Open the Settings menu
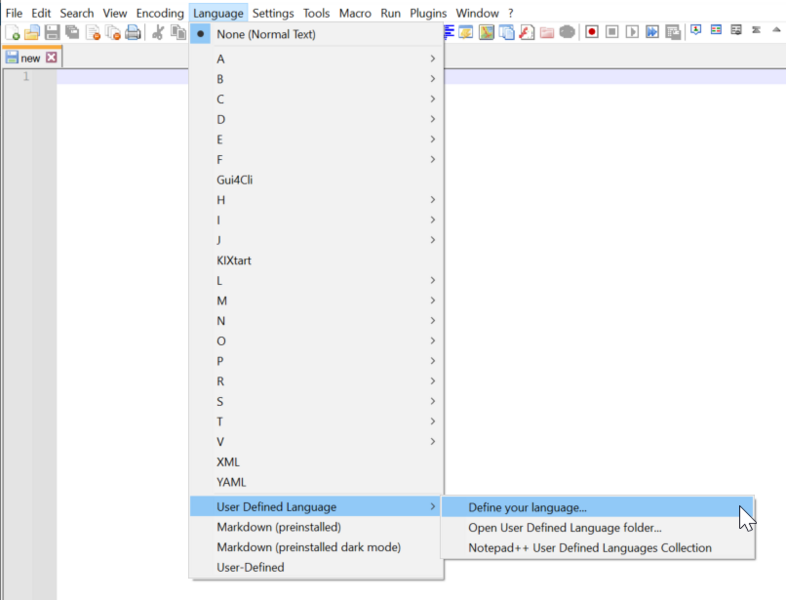The image size is (786, 600). pos(273,13)
